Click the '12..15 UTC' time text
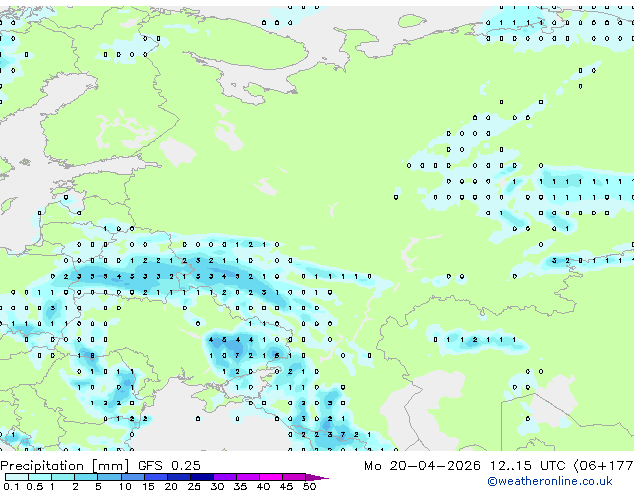The image size is (634, 490). [527, 466]
